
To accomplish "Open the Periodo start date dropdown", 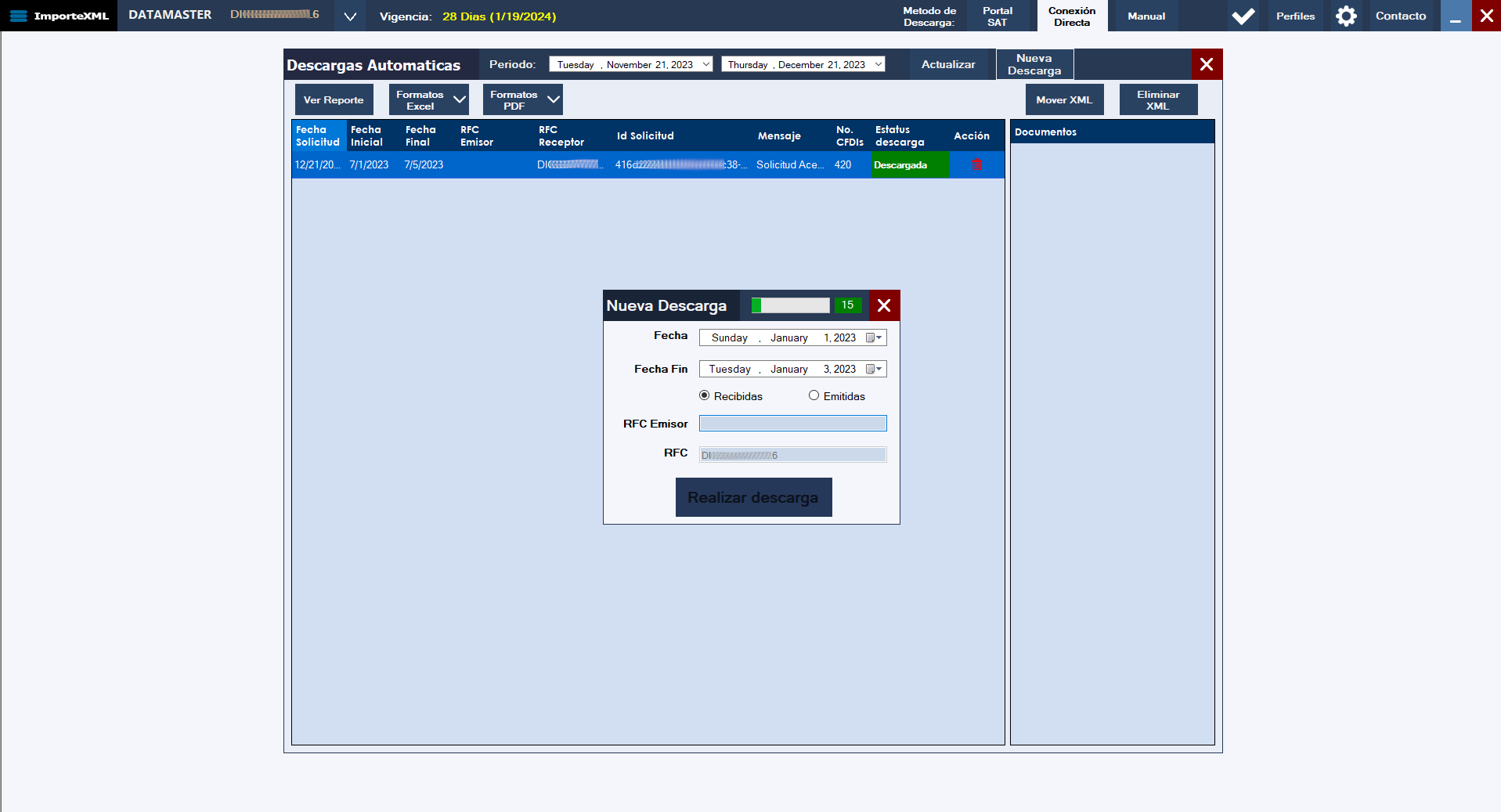I will point(705,64).
